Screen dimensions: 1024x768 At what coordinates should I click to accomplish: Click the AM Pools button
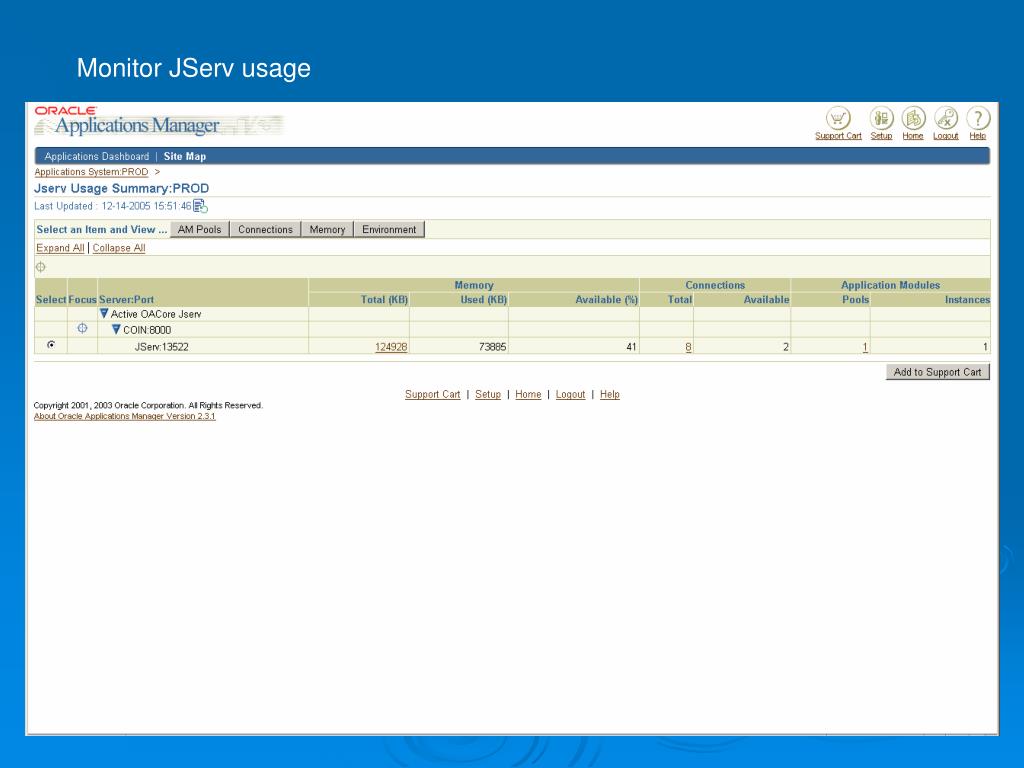[199, 229]
